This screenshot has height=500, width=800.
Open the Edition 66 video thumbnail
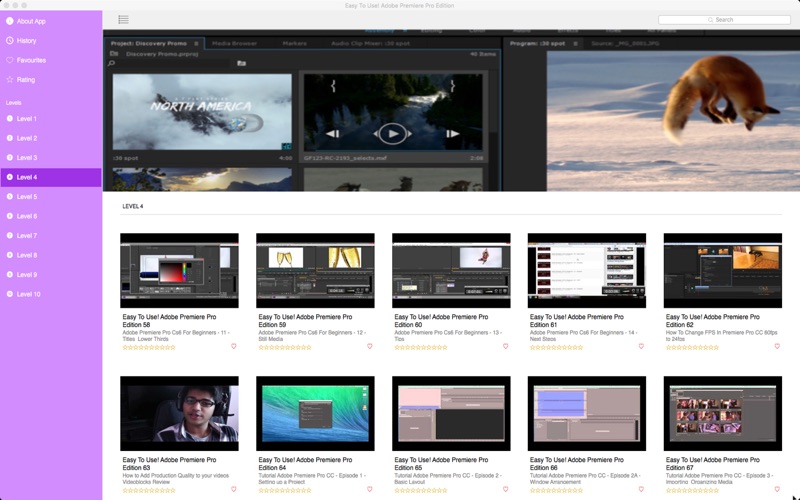point(587,413)
